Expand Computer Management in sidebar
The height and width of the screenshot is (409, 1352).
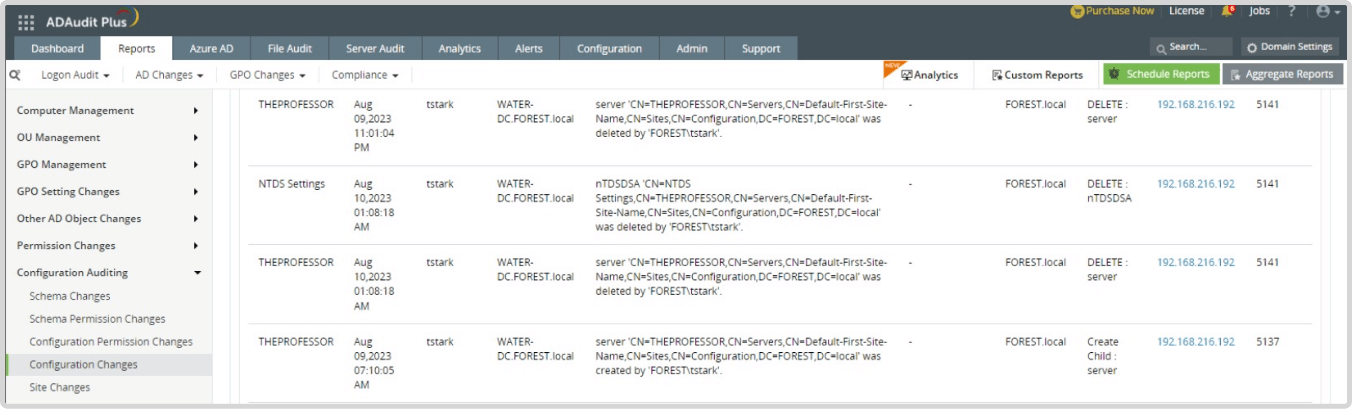(x=108, y=111)
